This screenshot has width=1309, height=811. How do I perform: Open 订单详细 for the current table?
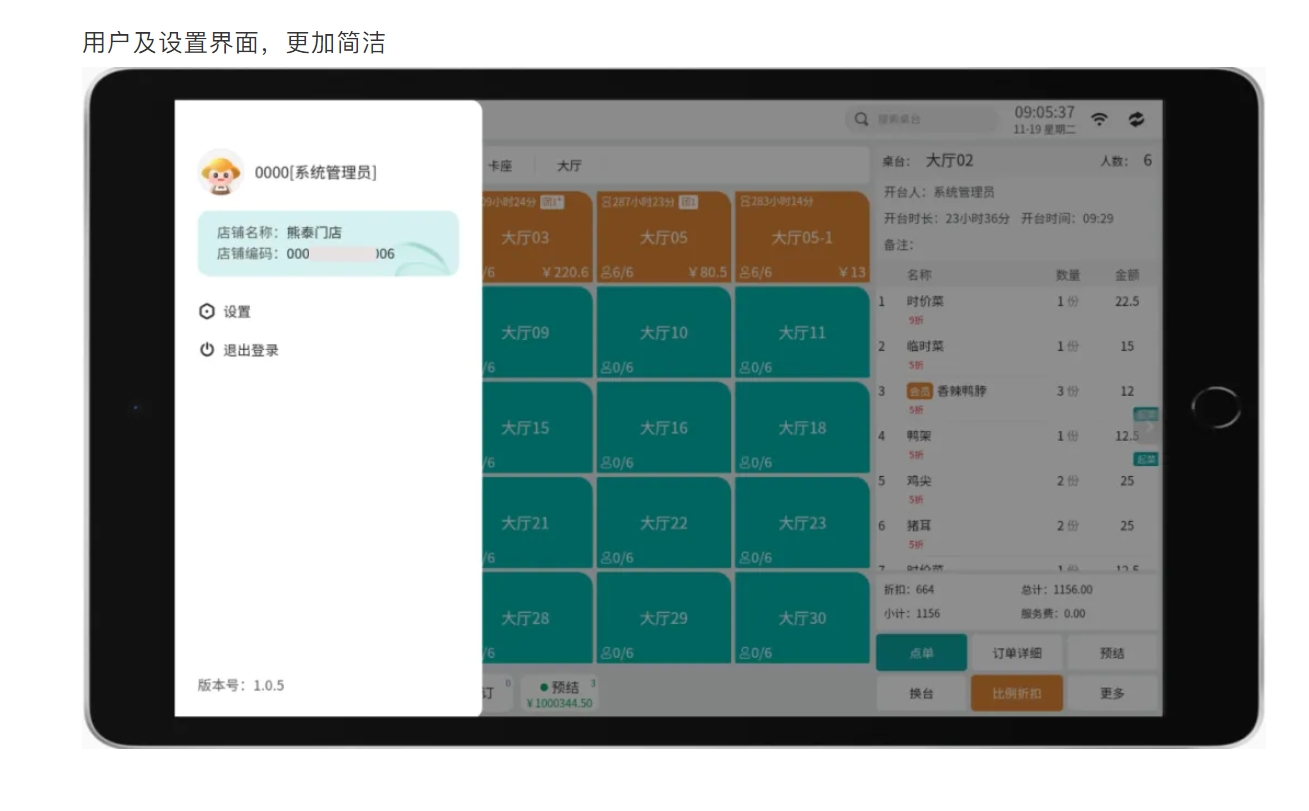(x=1015, y=653)
